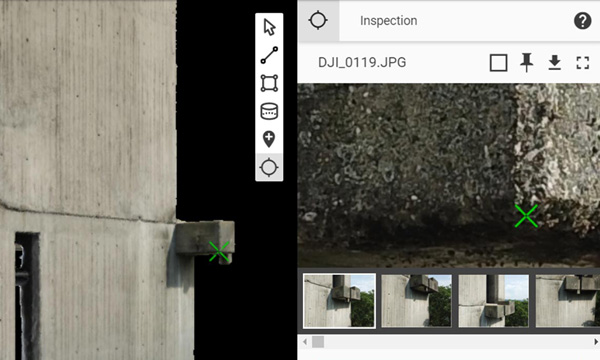The width and height of the screenshot is (600, 360).
Task: Click the Inspection panel tab icon
Action: [x=318, y=20]
